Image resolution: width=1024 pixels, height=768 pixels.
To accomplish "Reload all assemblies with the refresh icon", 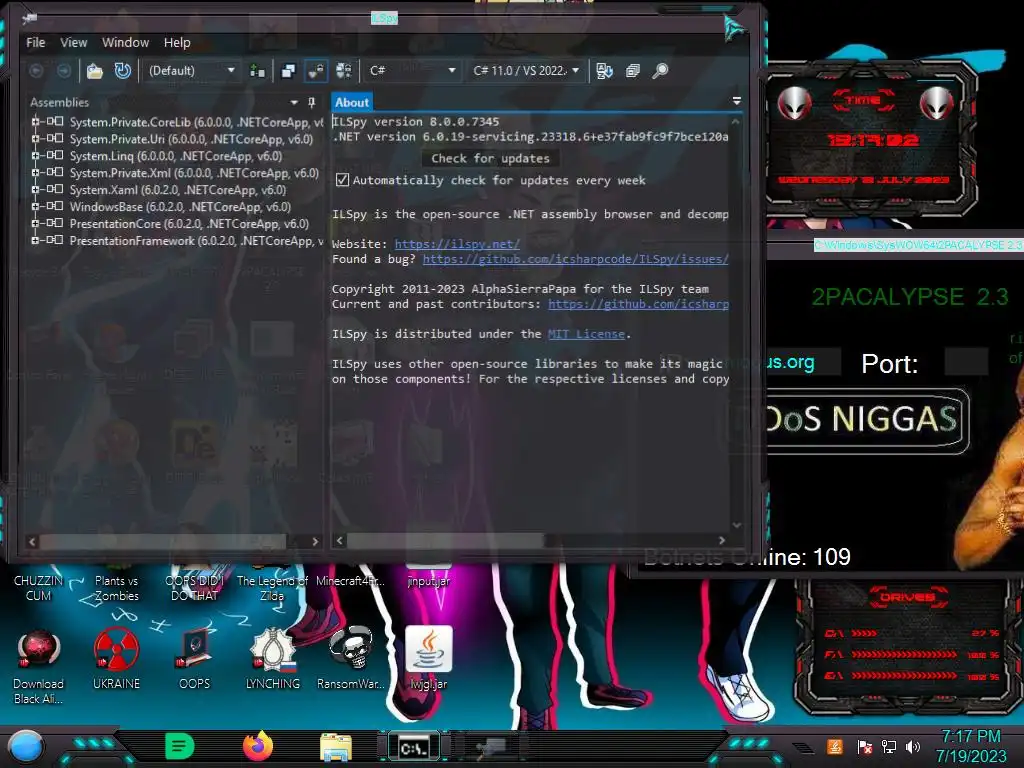I will coord(123,71).
